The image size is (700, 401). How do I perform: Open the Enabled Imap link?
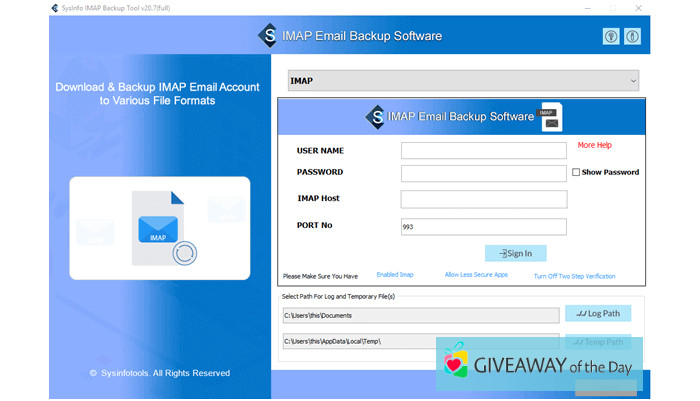coord(395,275)
